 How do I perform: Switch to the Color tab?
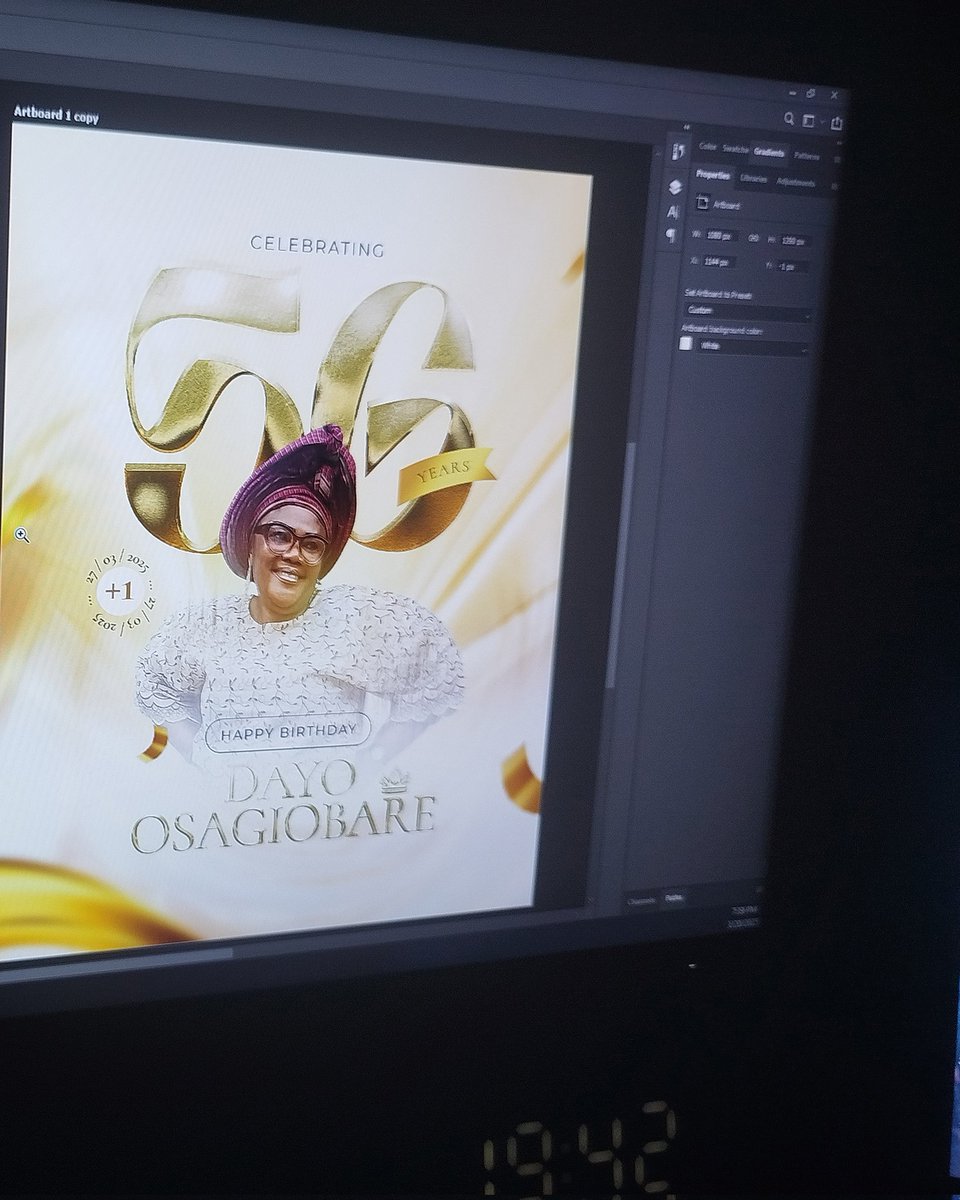point(708,147)
